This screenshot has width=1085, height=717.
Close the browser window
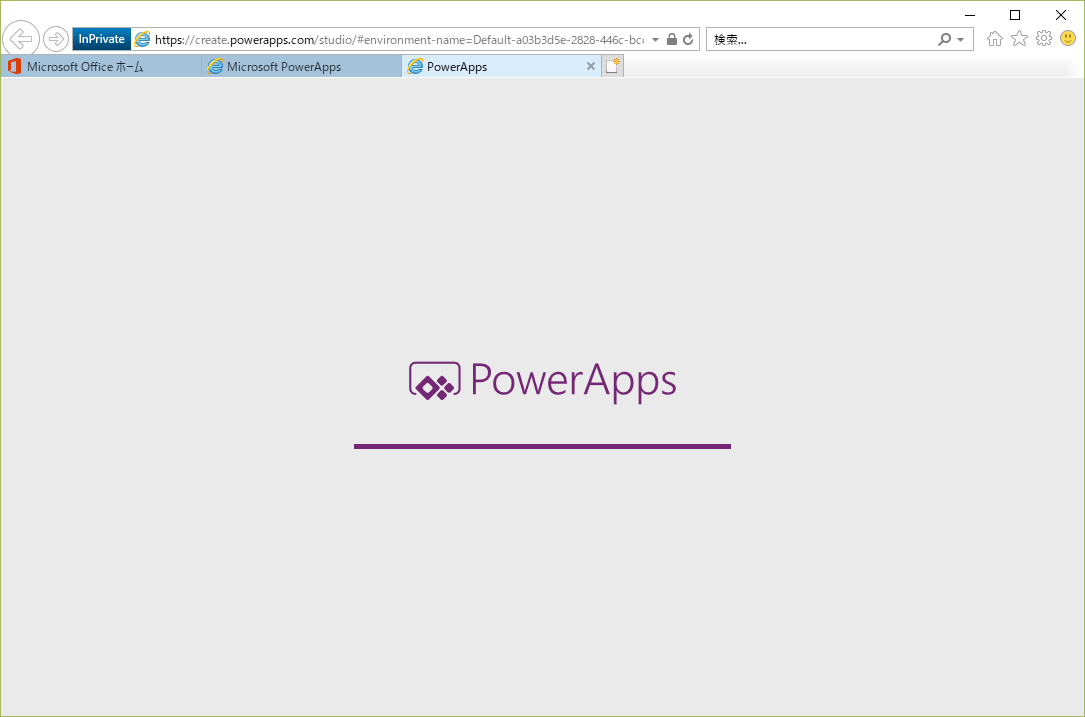[x=1061, y=15]
